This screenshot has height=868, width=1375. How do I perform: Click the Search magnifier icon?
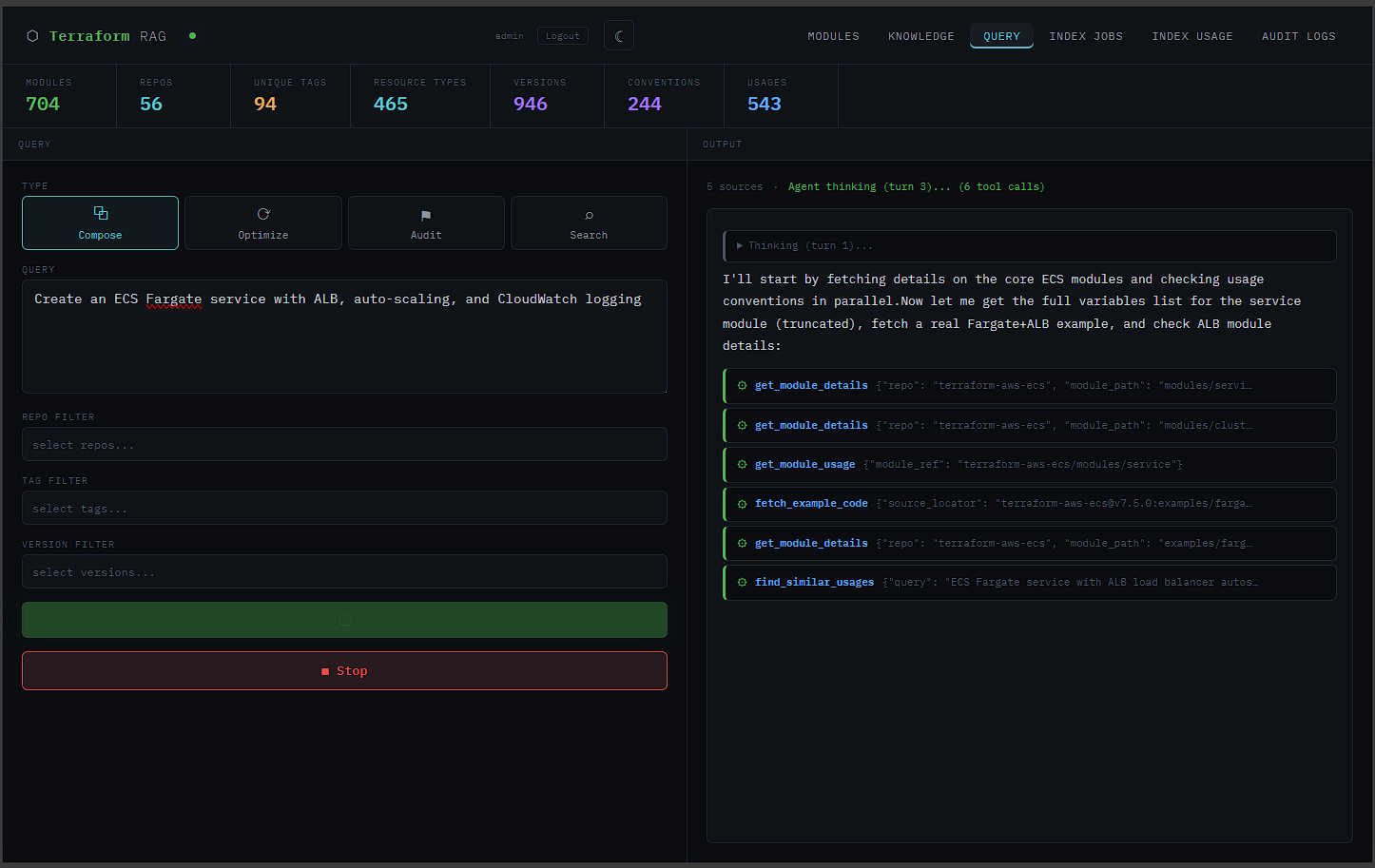[x=589, y=216]
